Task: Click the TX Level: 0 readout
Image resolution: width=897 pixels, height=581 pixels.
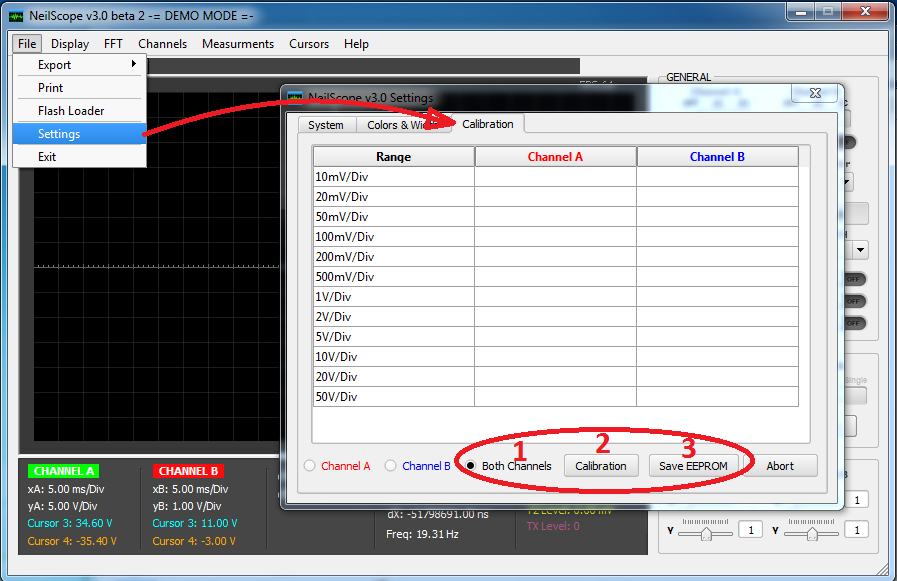Action: tap(553, 526)
